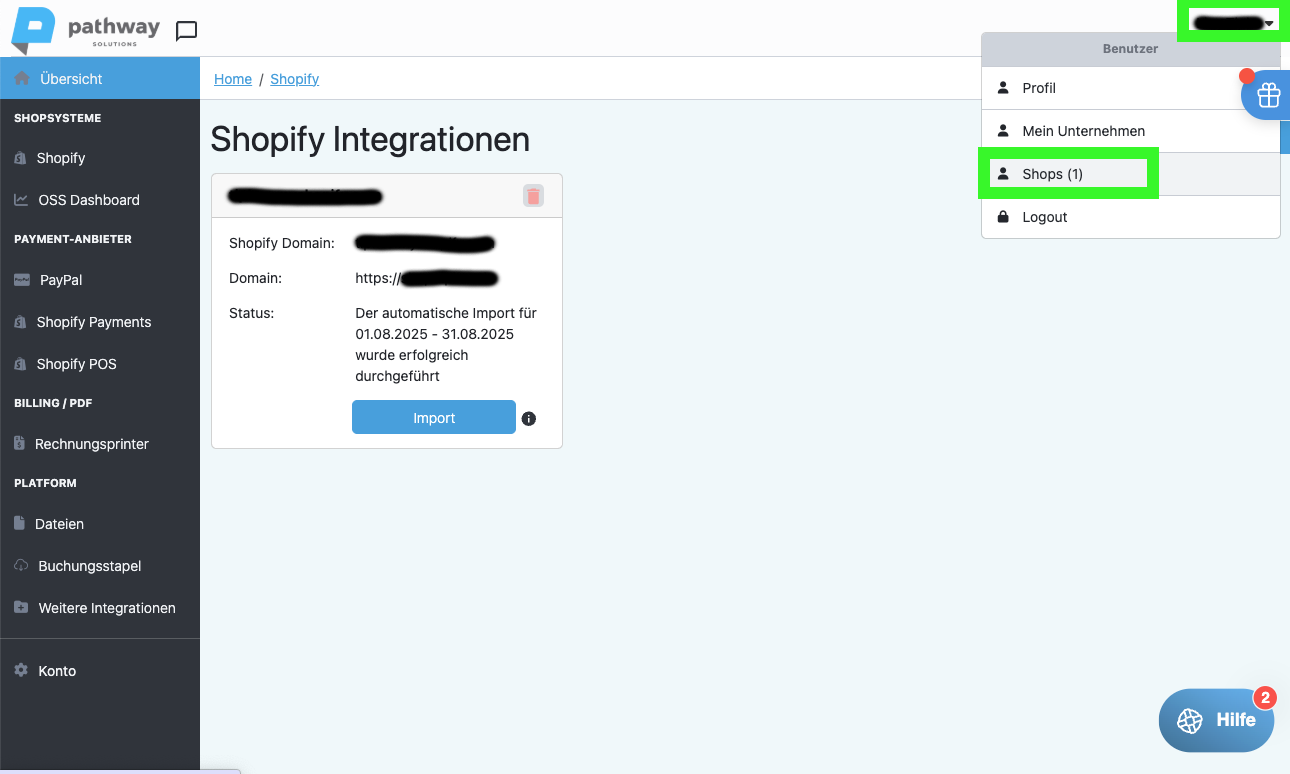
Task: Delete the Shopify integration via trash icon
Action: pos(533,196)
